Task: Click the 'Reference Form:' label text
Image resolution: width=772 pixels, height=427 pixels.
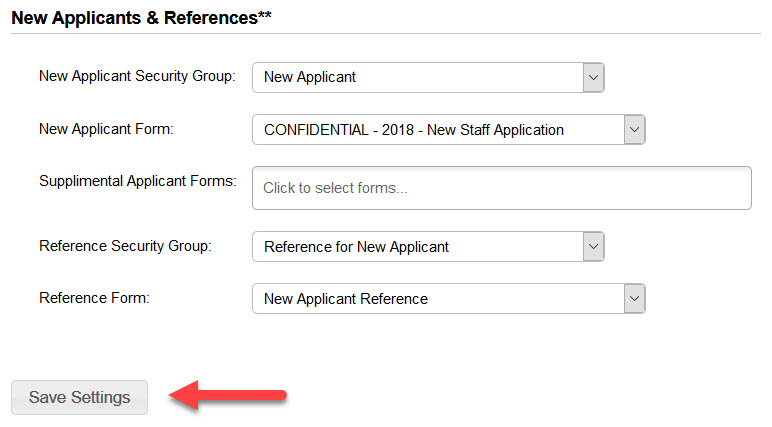Action: click(94, 298)
